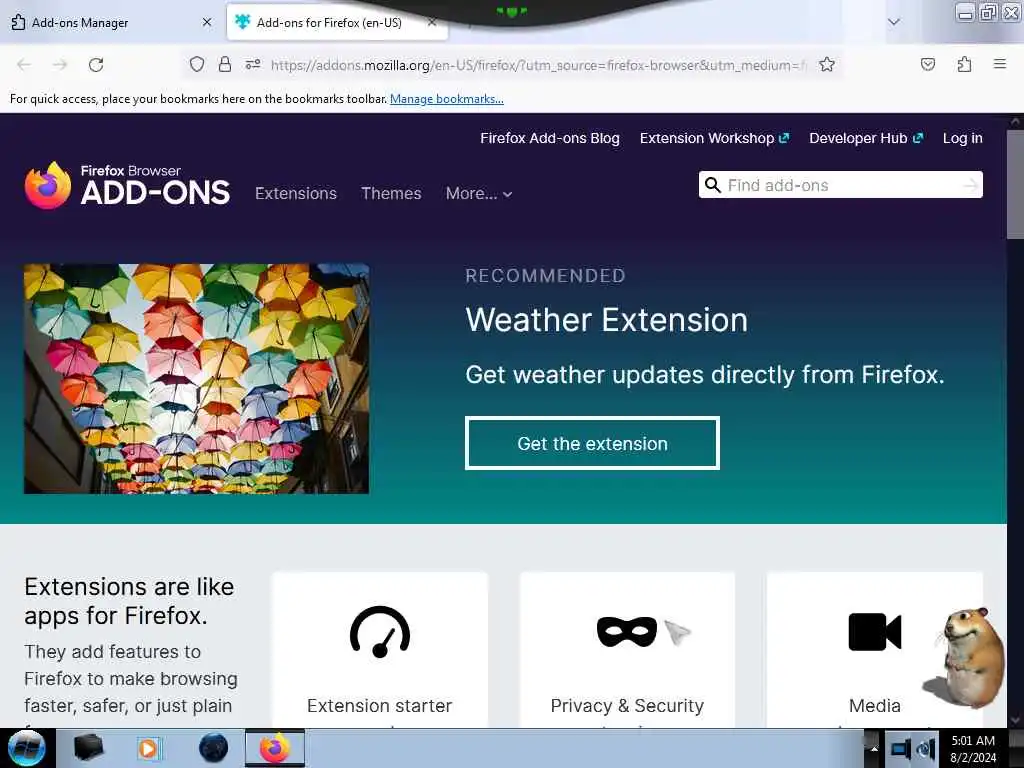The image size is (1024, 768).
Task: Bookmark this page with the star icon
Action: point(827,64)
